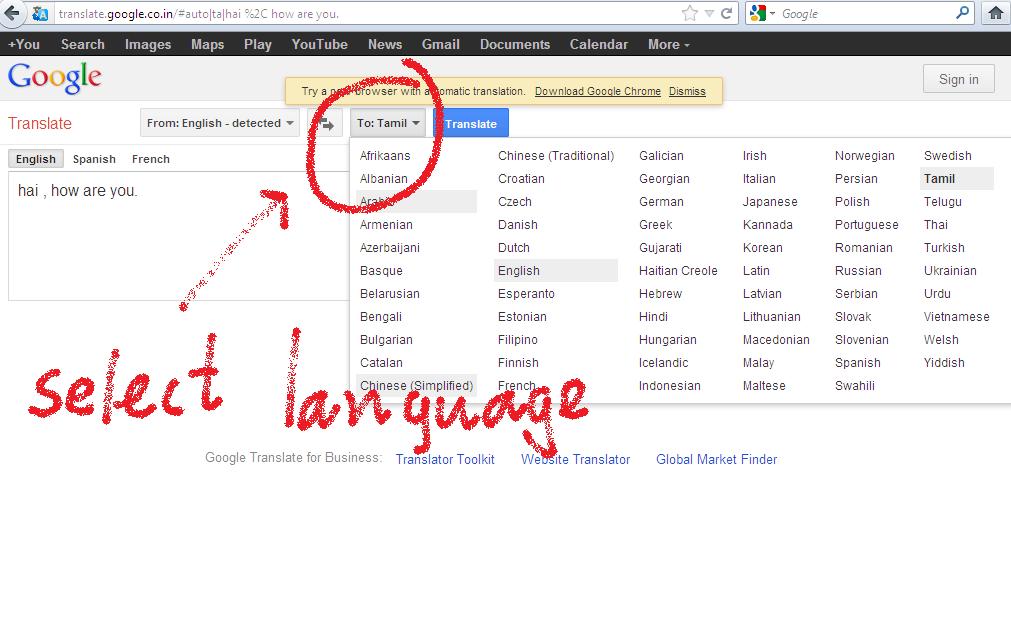Click the browser URL address field
Image resolution: width=1011 pixels, height=637 pixels.
pyautogui.click(x=368, y=14)
